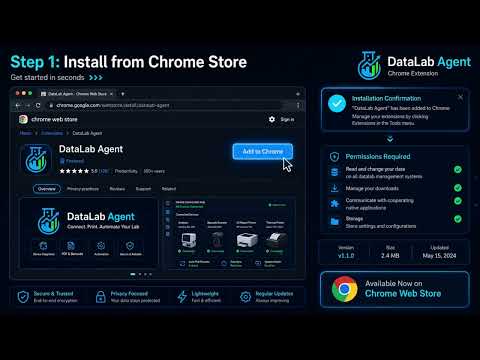
Task: Click the Permissions Required shield icon
Action: point(334,157)
